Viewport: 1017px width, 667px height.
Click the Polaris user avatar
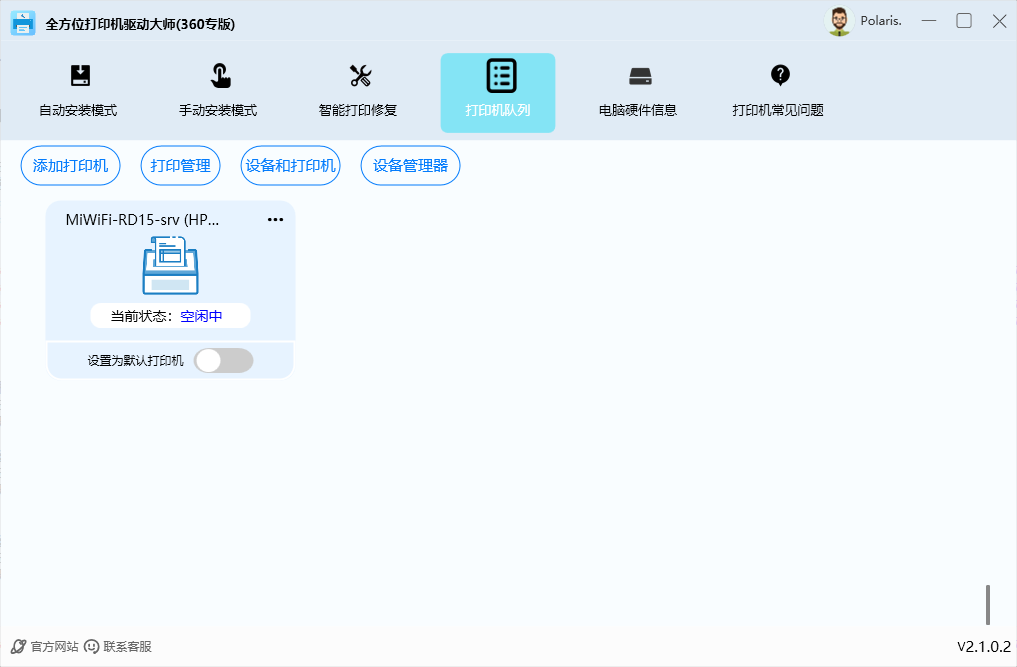839,22
